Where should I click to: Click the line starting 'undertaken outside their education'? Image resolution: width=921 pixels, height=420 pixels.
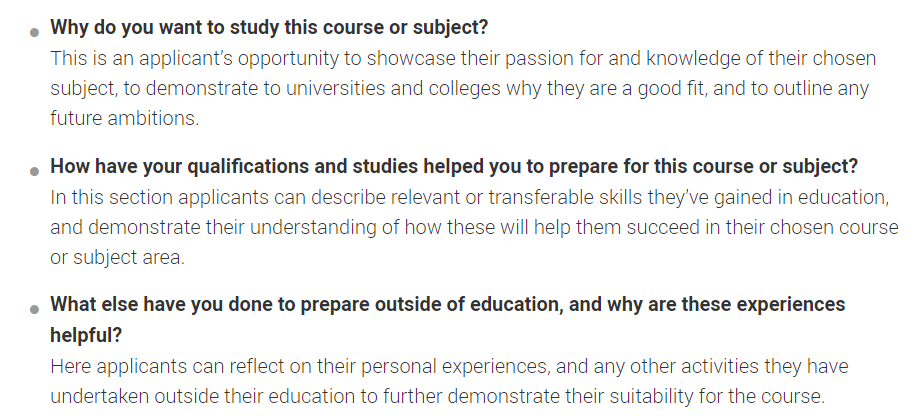[438, 397]
